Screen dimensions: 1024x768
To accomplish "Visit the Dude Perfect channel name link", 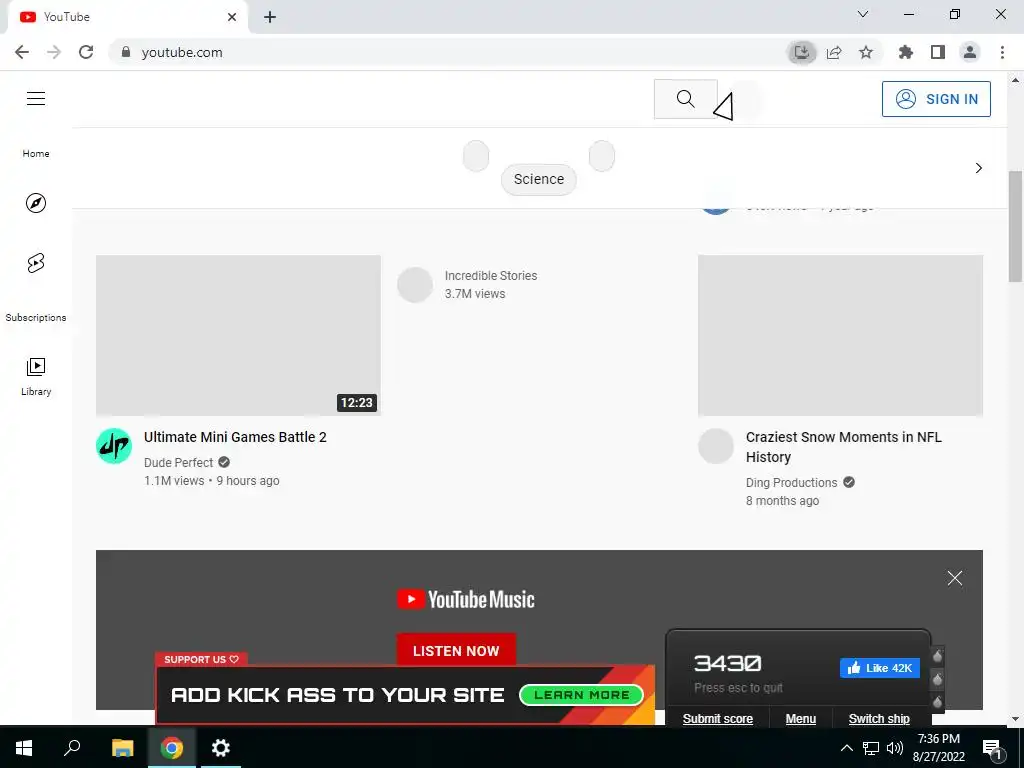I will [x=178, y=462].
